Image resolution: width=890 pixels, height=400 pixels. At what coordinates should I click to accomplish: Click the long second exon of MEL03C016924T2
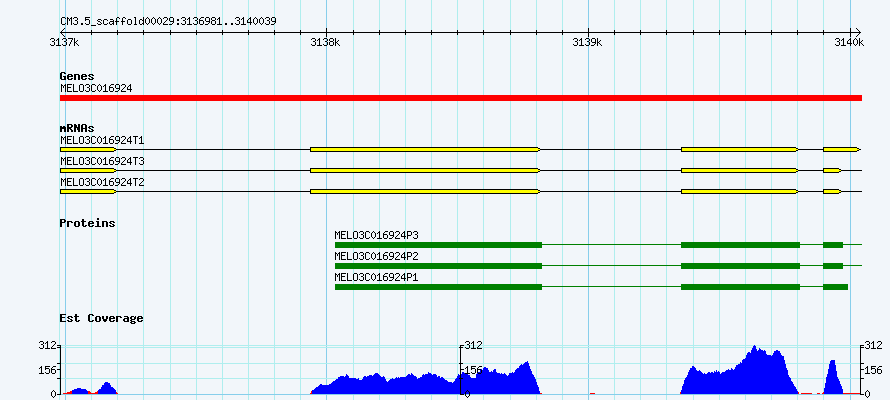425,192
